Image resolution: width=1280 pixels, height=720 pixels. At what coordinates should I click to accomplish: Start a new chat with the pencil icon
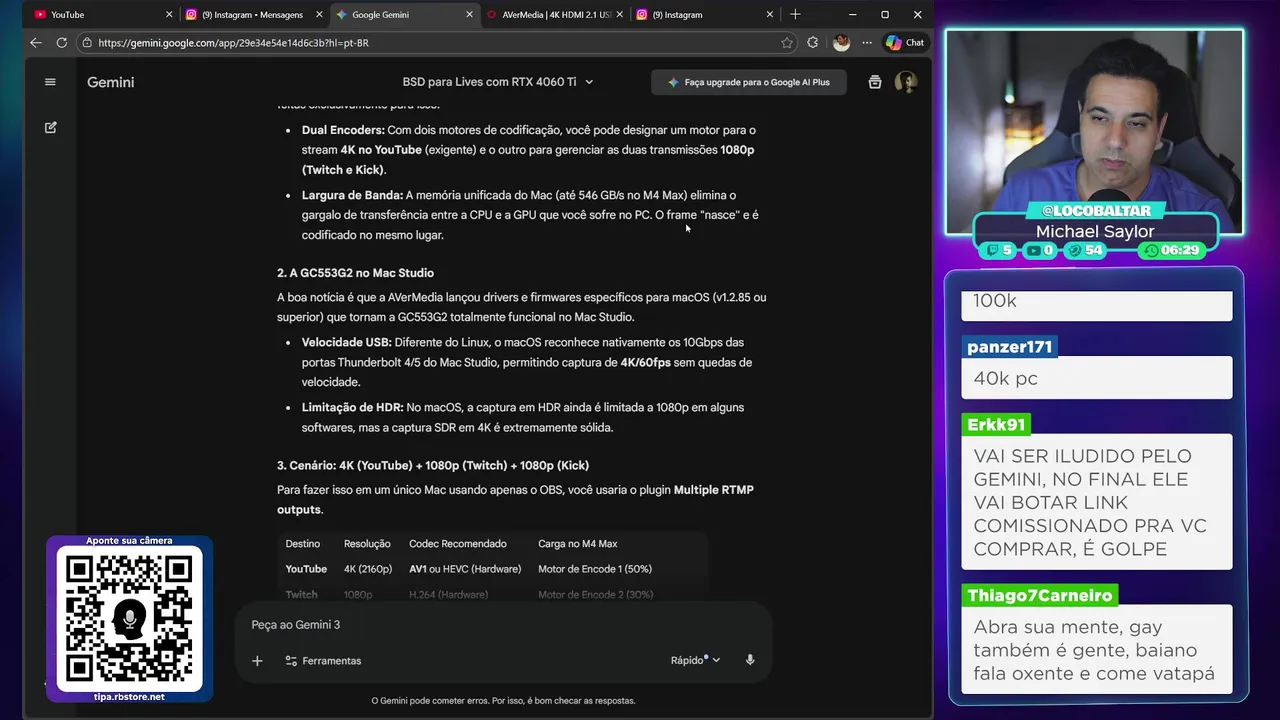pos(50,128)
